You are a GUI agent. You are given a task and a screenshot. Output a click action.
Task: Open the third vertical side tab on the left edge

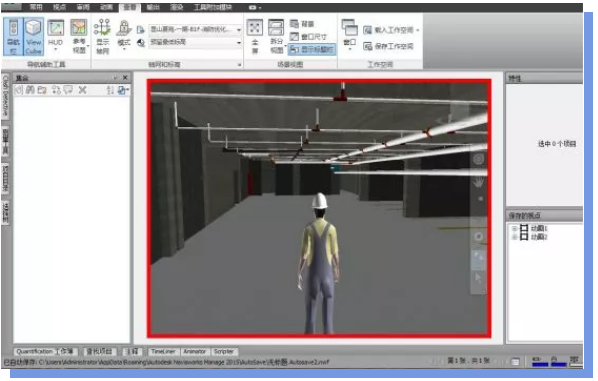(x=5, y=178)
